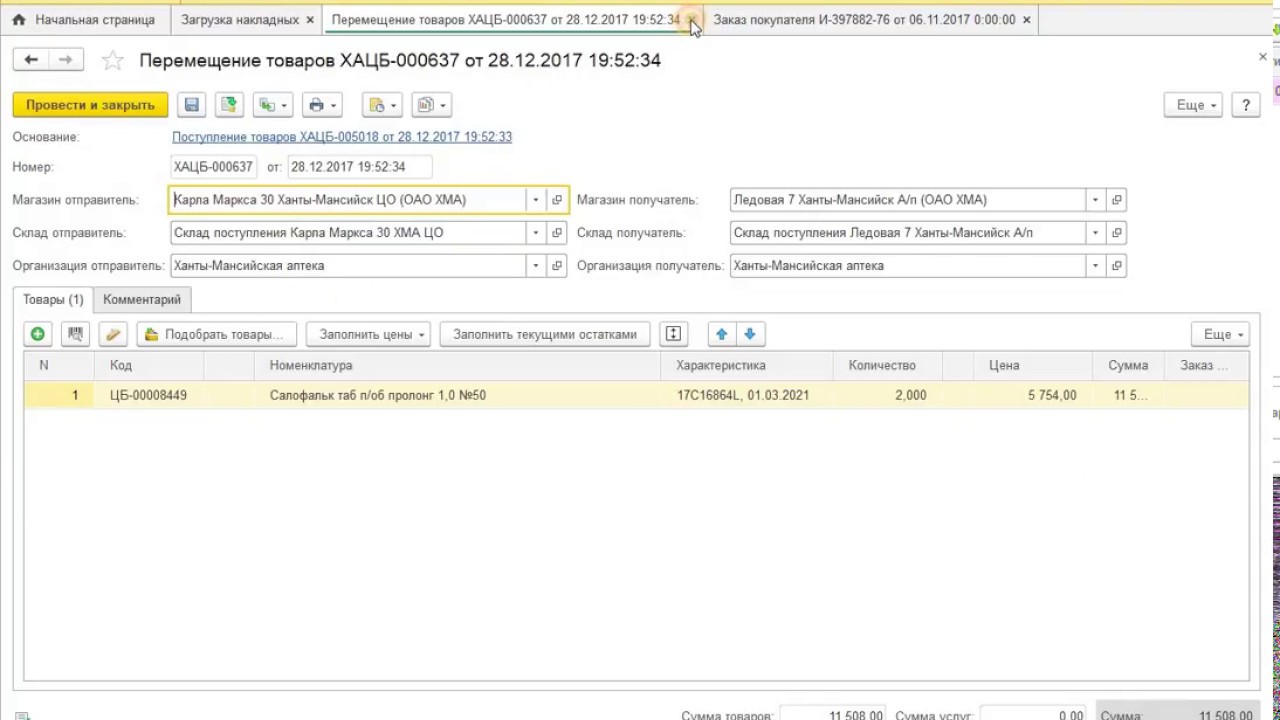Click the date field 28.12.2017 19:52:34
Viewport: 1280px width, 720px height.
(x=360, y=167)
